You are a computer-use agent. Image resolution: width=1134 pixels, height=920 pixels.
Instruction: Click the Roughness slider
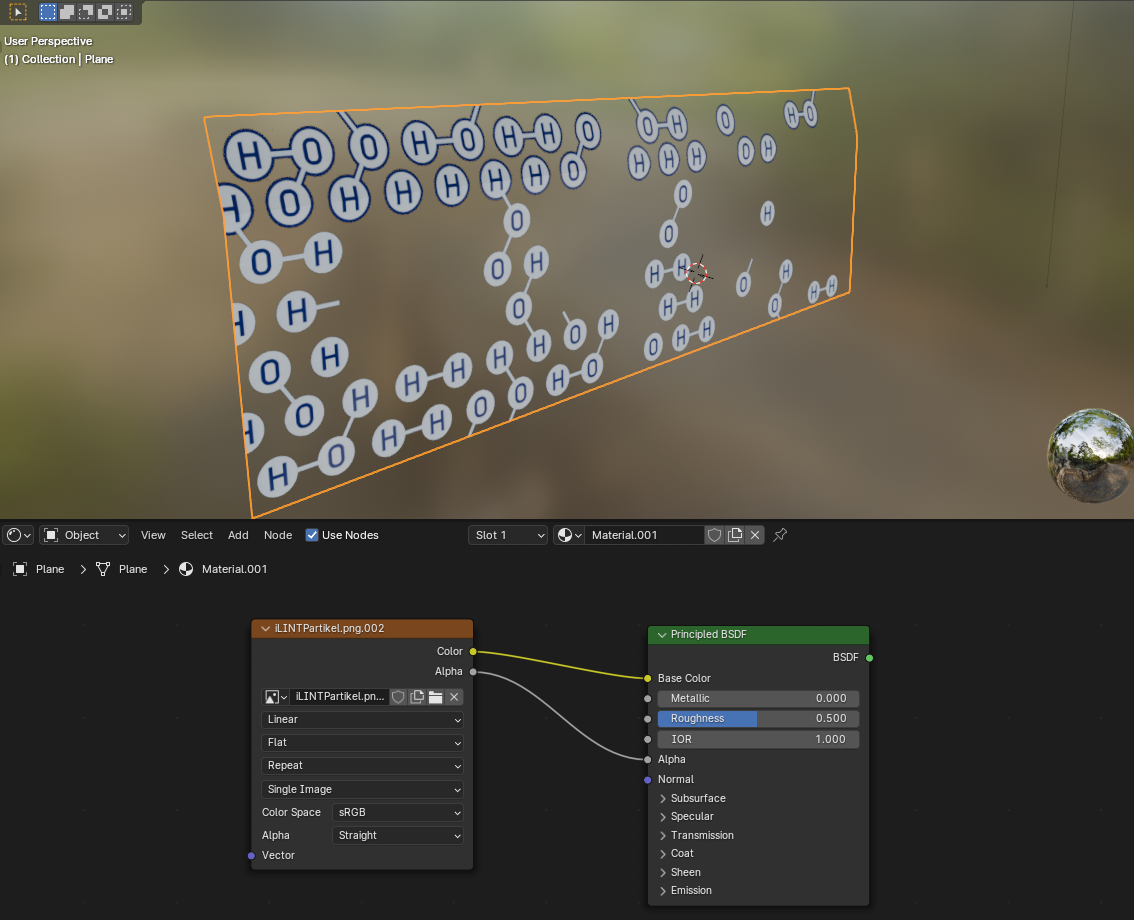pos(758,718)
